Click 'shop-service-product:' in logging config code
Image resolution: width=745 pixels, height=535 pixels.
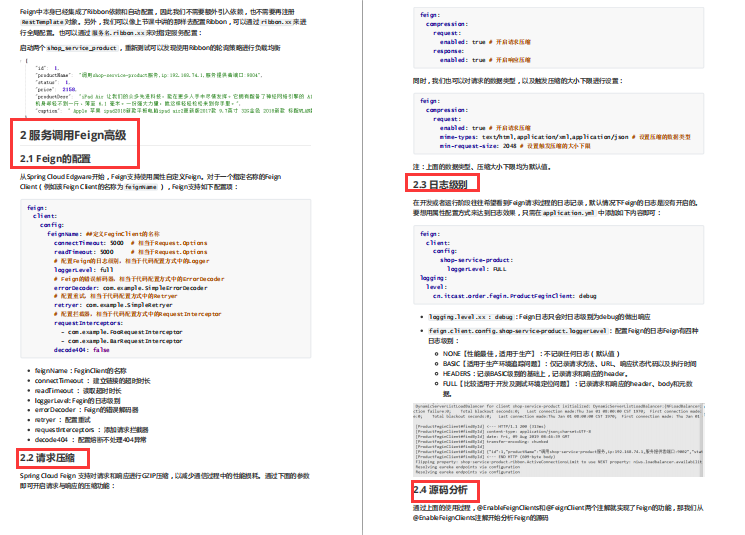pos(477,260)
